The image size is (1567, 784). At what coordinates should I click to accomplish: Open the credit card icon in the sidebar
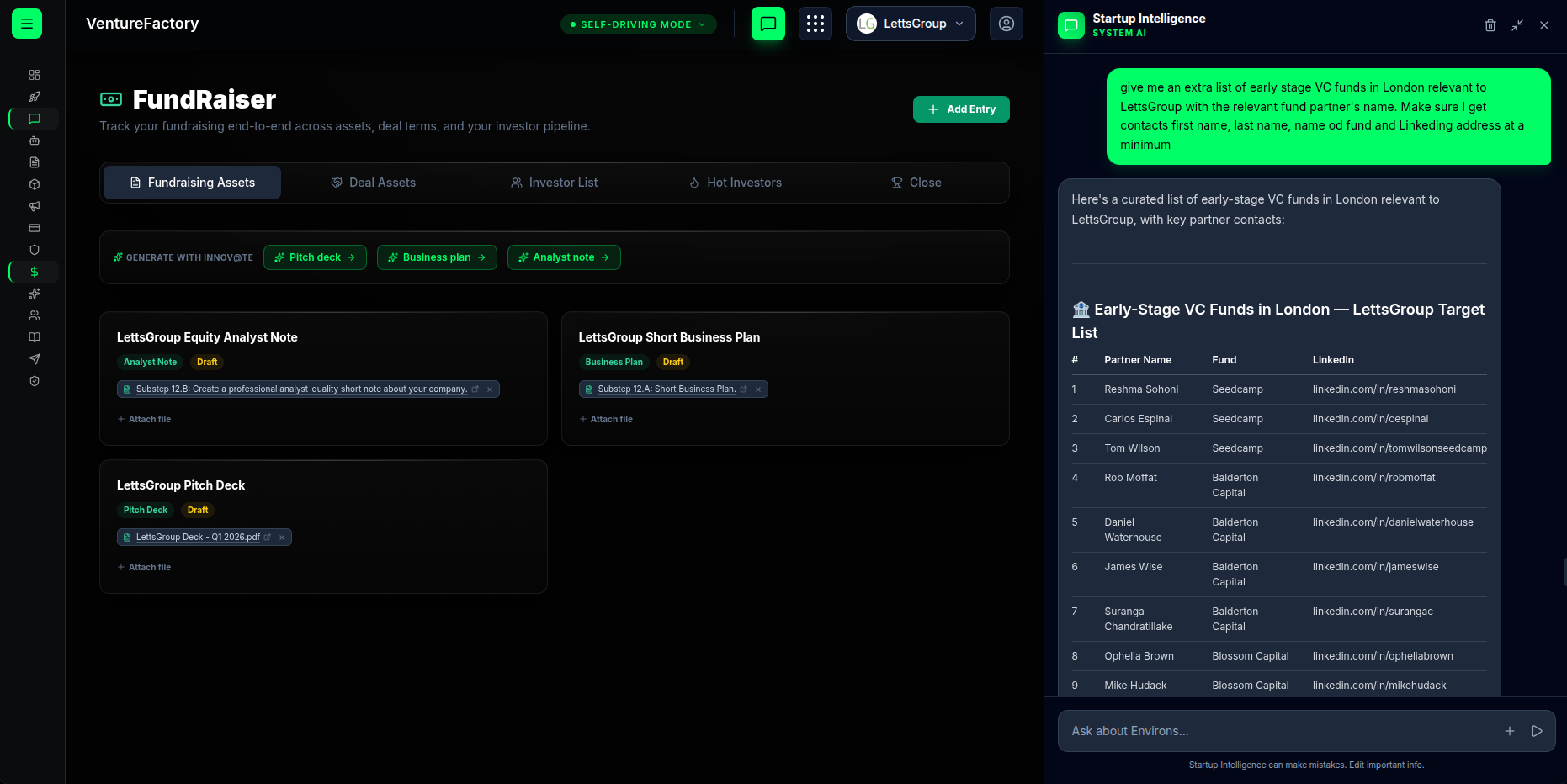pyautogui.click(x=35, y=228)
